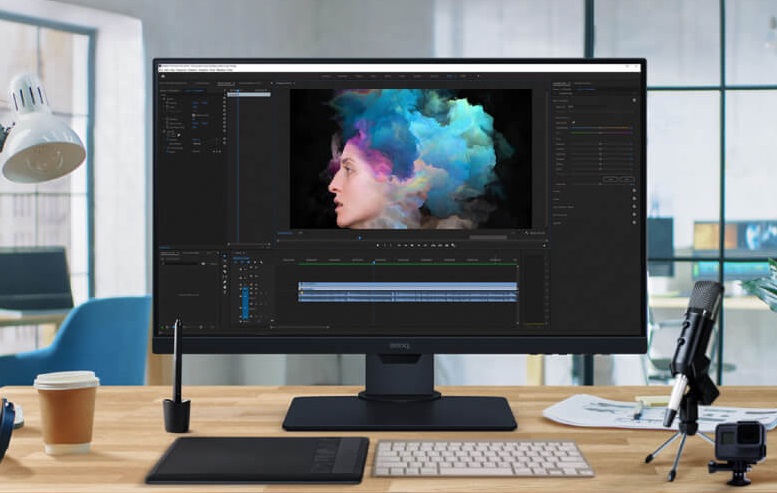Click the timeline horizontal zoom scrollbar
This screenshot has height=493, width=777.
[x=300, y=327]
